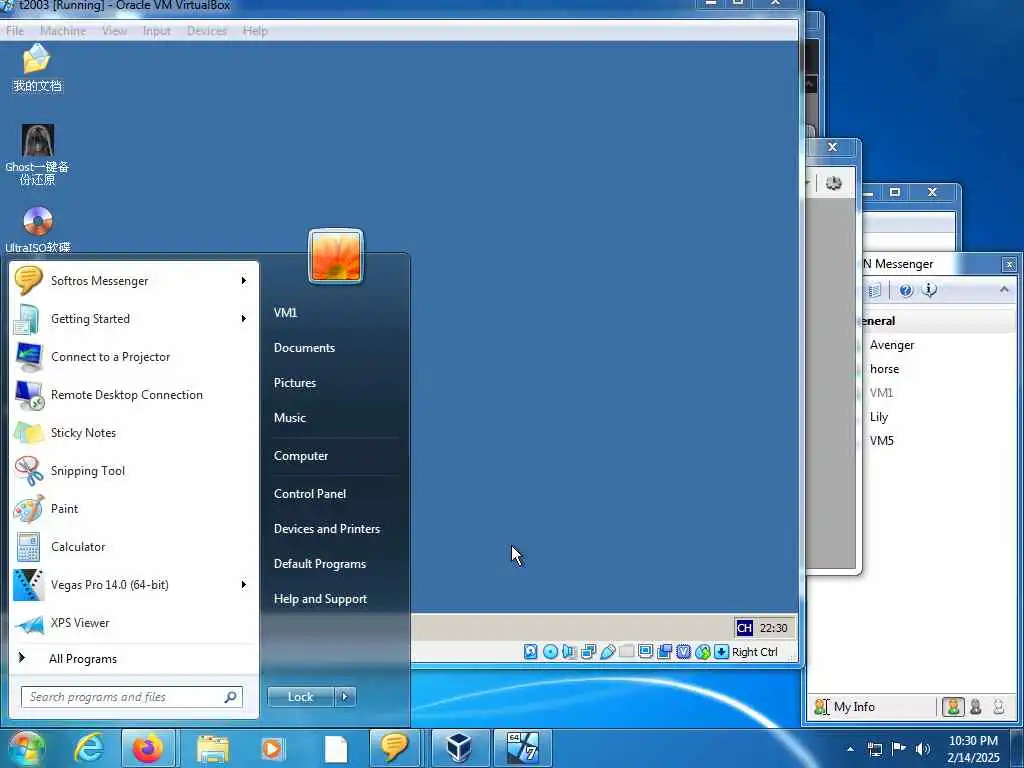Open shutdown options arrow beside Lock
The height and width of the screenshot is (768, 1024).
pyautogui.click(x=345, y=697)
